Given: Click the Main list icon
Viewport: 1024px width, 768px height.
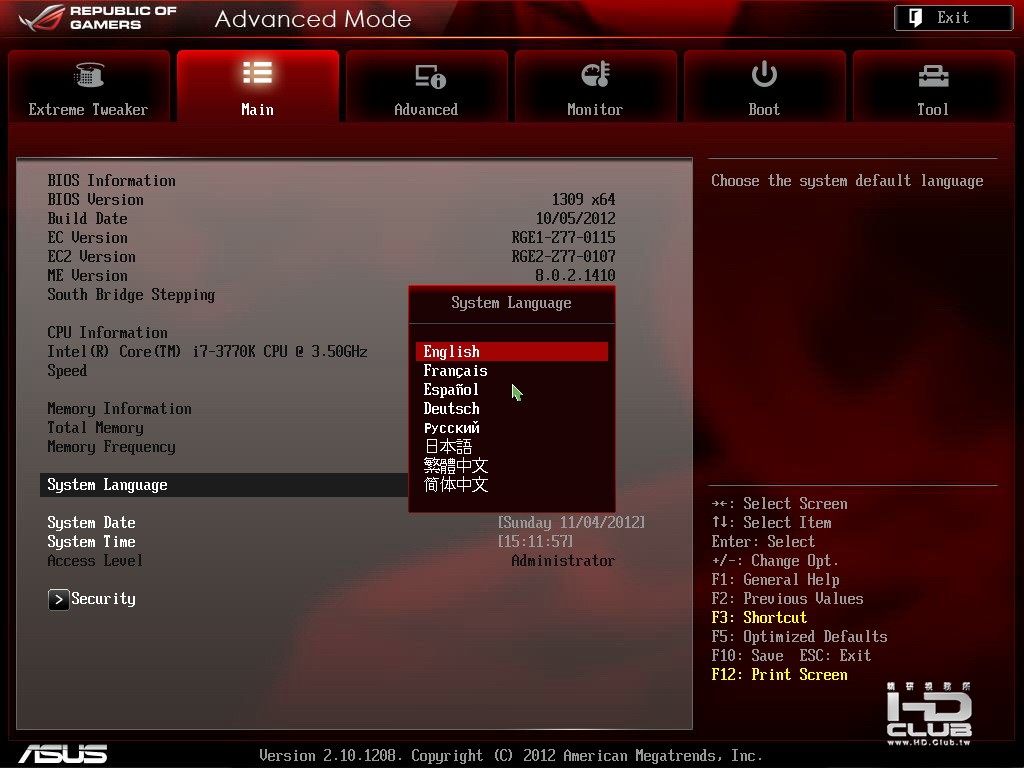Looking at the screenshot, I should click(x=257, y=72).
